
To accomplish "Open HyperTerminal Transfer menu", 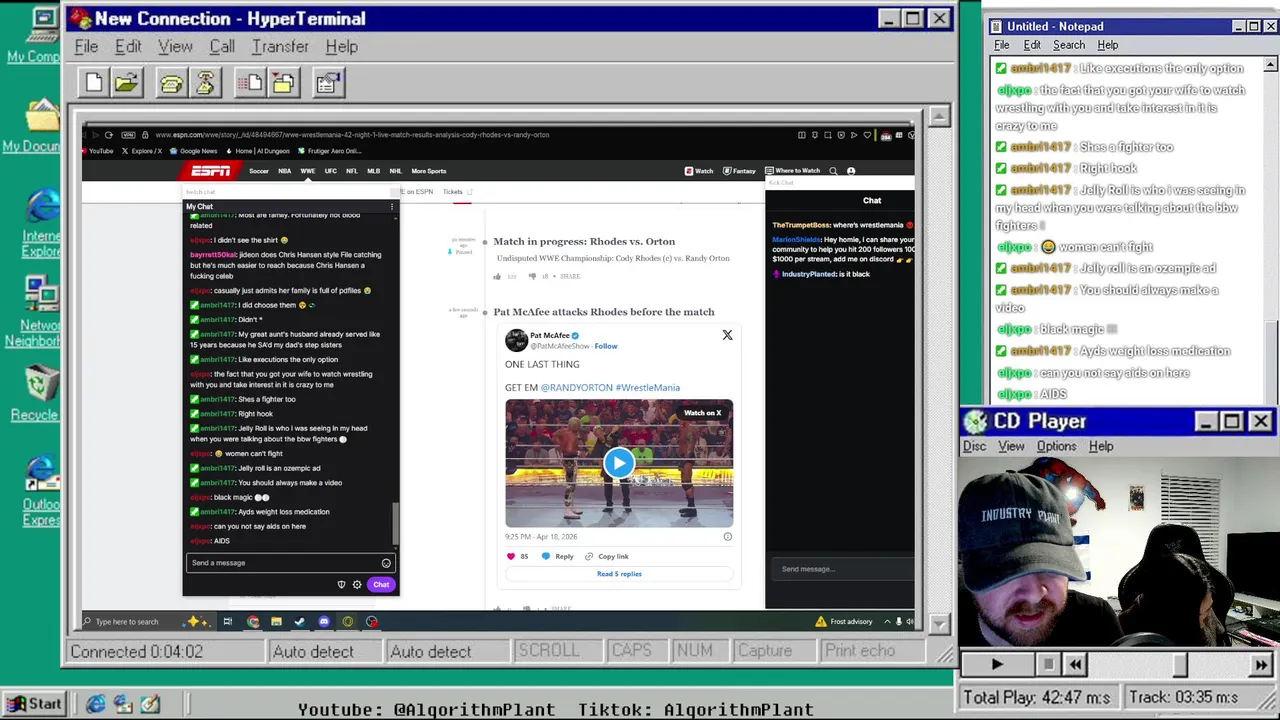I will point(280,47).
